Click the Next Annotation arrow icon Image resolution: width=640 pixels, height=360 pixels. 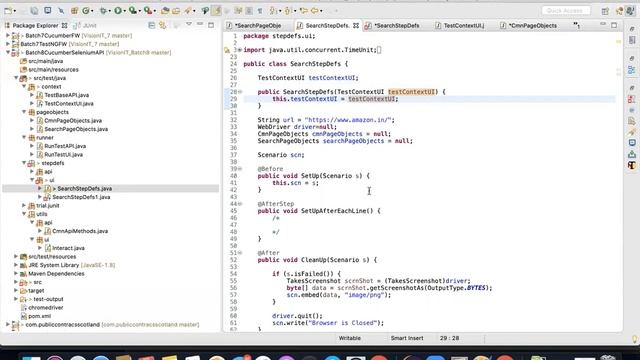[273, 11]
